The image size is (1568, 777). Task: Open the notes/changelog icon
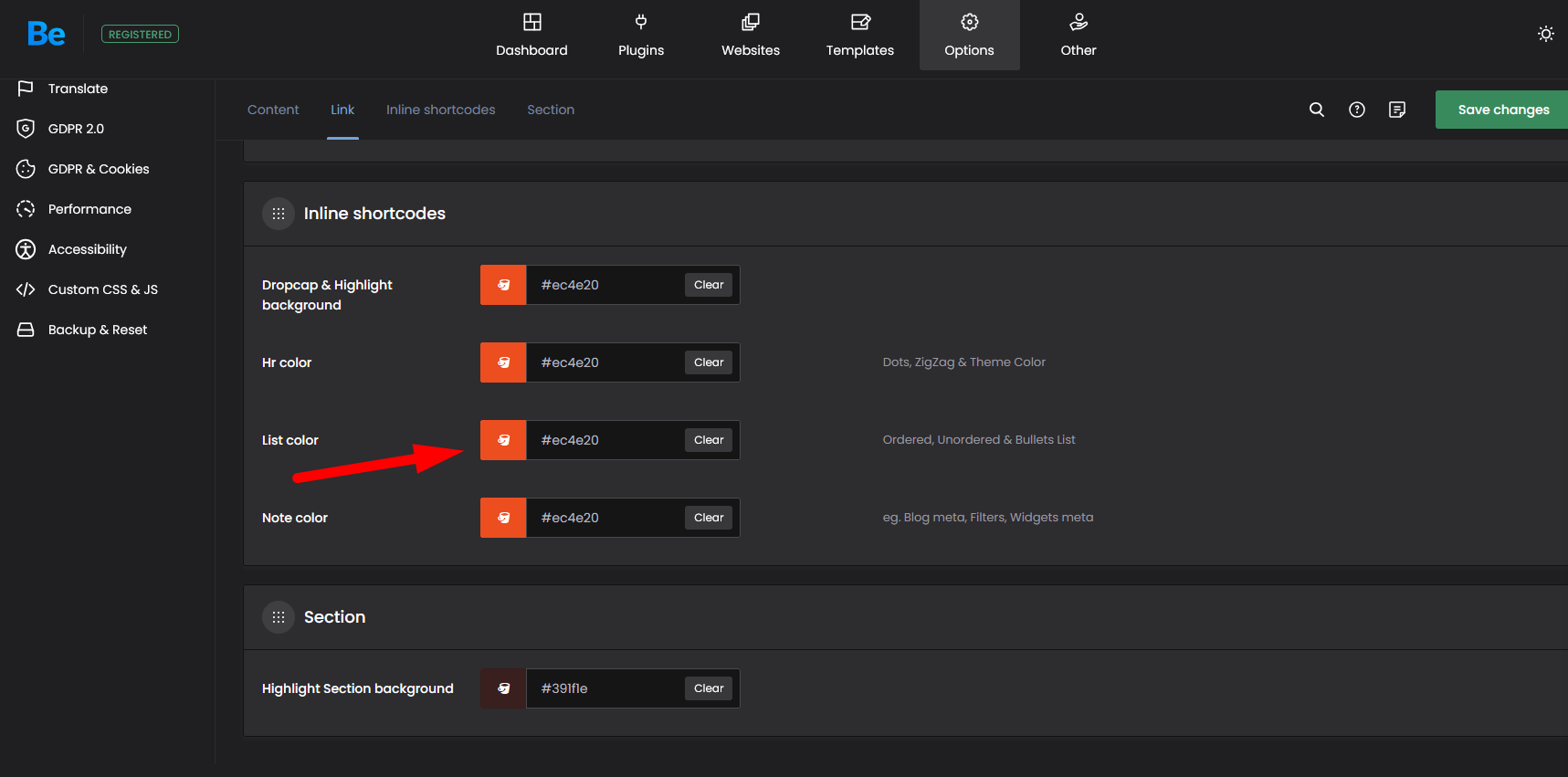1397,110
